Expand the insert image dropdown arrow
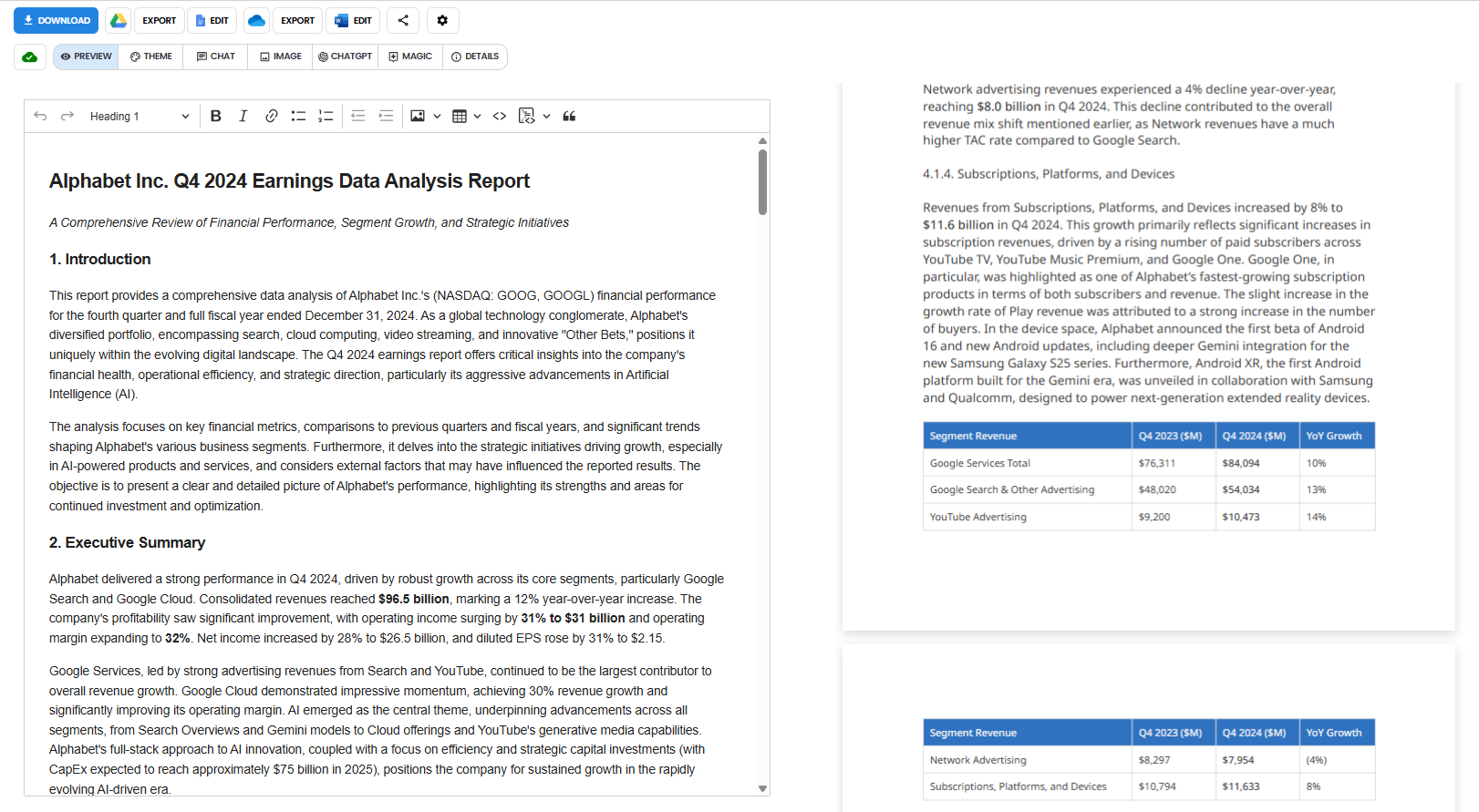 click(437, 116)
